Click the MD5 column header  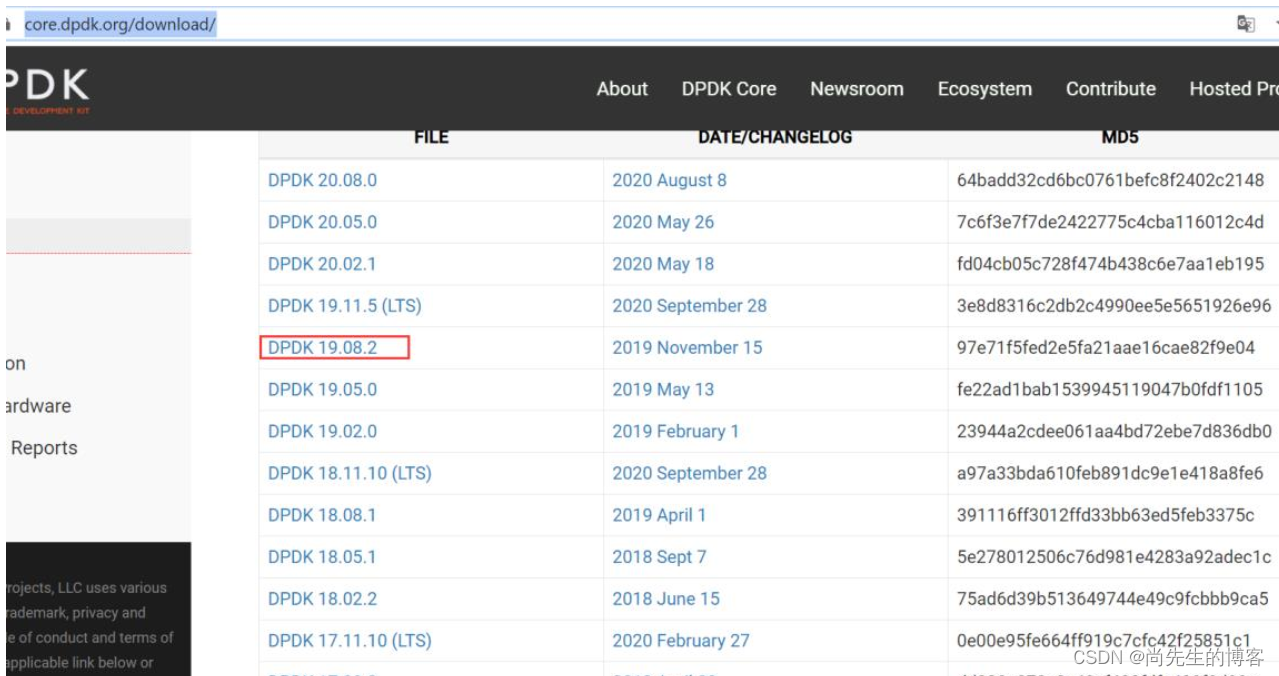tap(1120, 137)
